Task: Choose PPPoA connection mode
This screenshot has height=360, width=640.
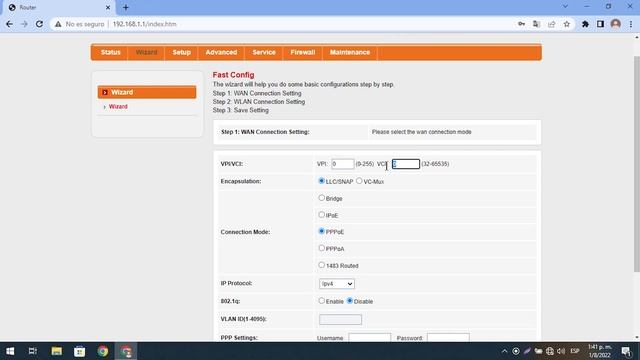Action: (x=321, y=248)
